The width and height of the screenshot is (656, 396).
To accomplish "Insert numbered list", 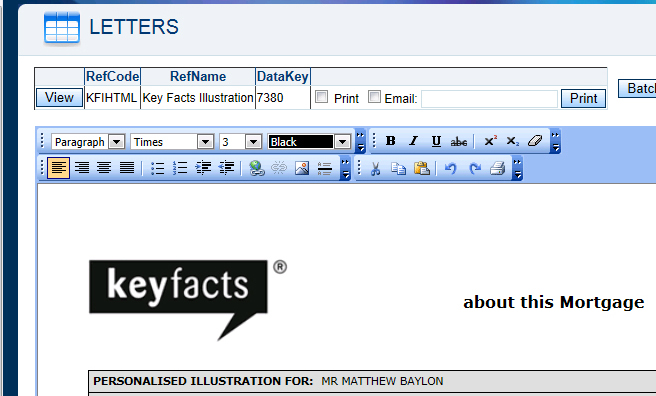I will point(180,168).
